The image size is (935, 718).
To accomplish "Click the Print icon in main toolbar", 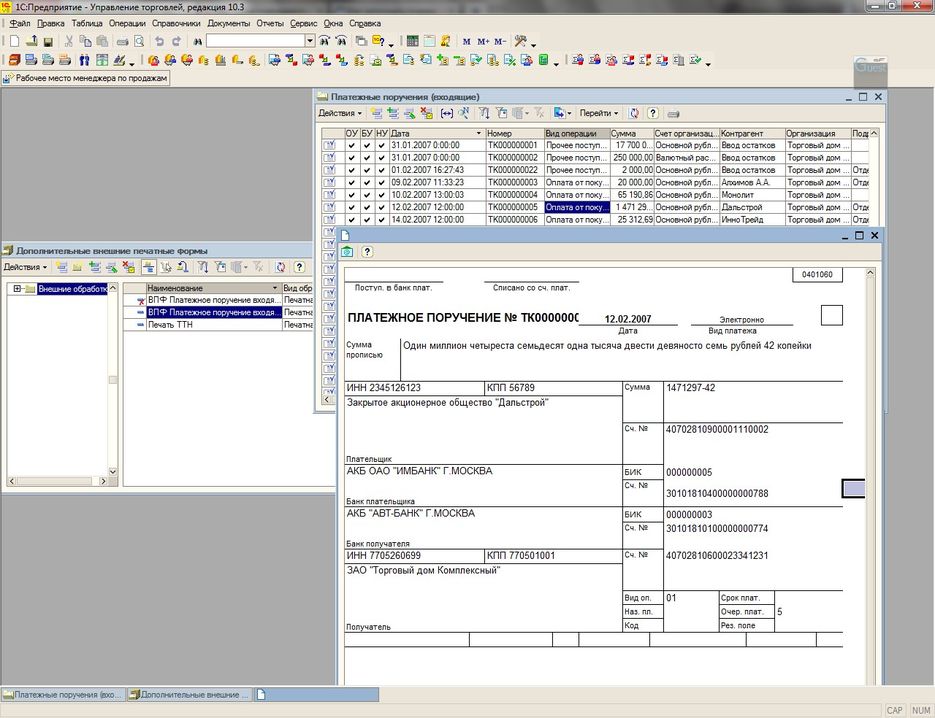I will click(x=122, y=41).
